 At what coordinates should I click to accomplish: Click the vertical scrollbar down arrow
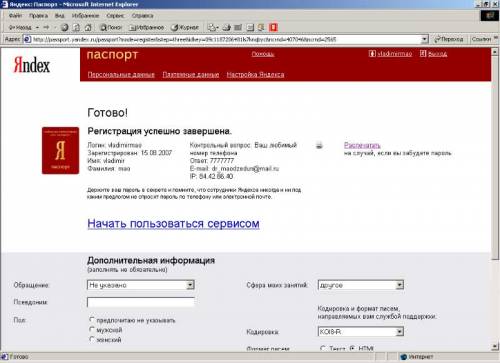495,347
